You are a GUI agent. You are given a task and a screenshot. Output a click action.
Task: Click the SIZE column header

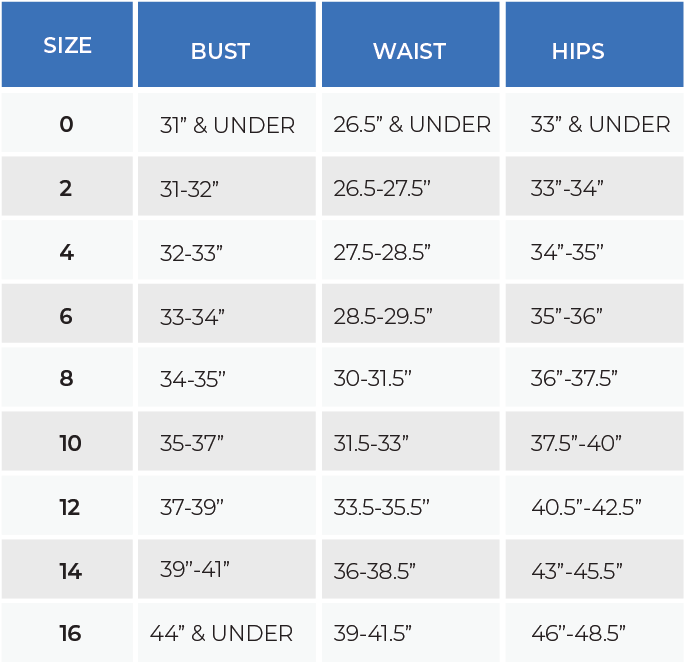[x=67, y=46]
